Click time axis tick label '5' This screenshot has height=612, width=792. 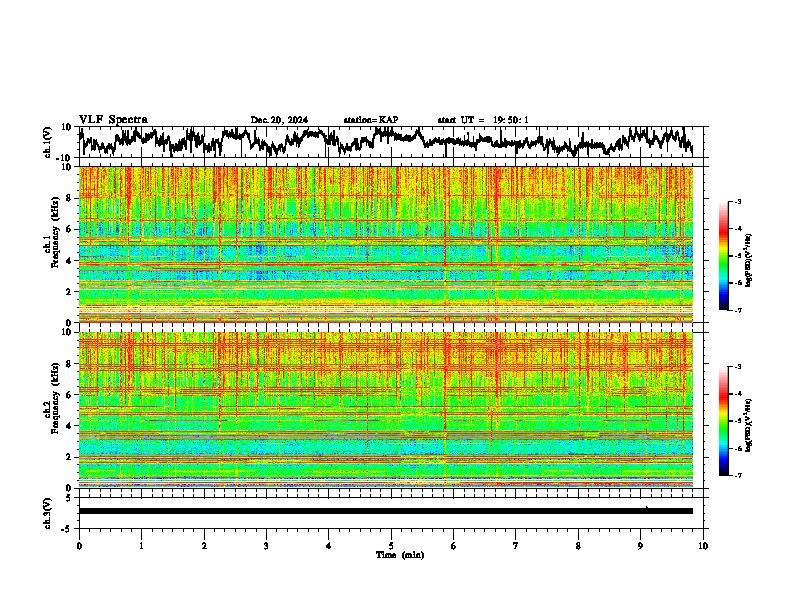[391, 546]
